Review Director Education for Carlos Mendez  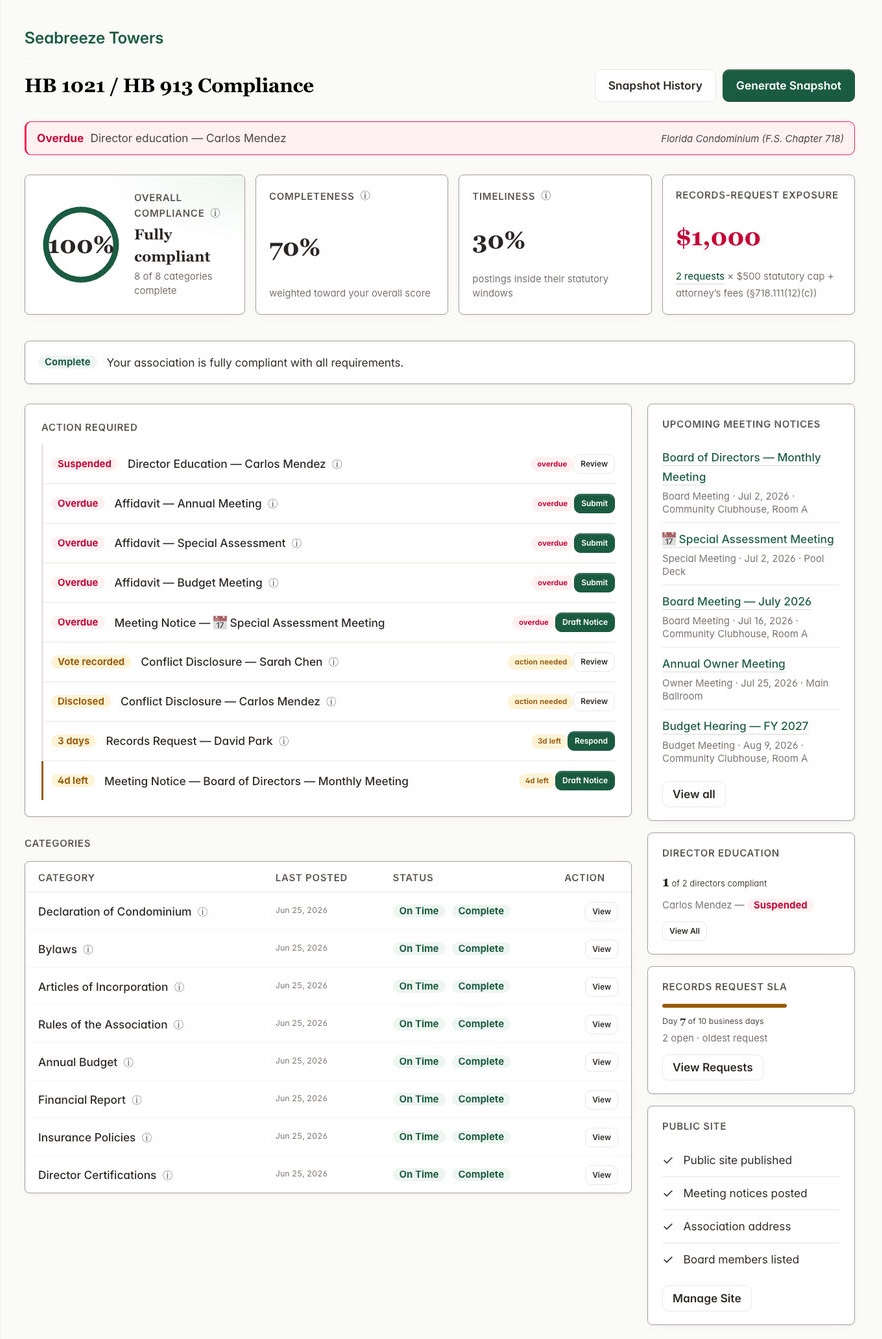[x=594, y=464]
